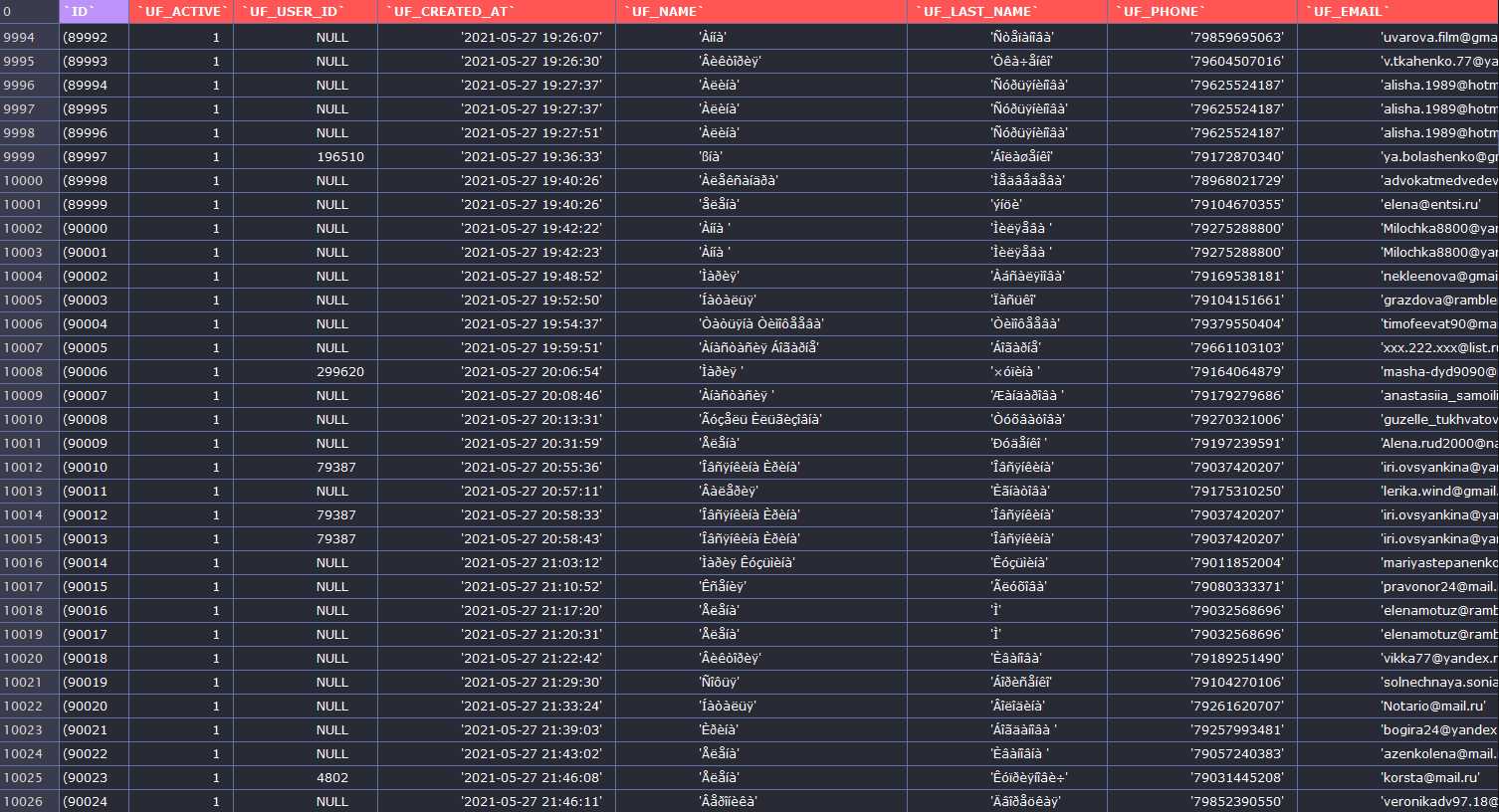
Task: Select the cell with user ID 196510
Action: [x=306, y=156]
